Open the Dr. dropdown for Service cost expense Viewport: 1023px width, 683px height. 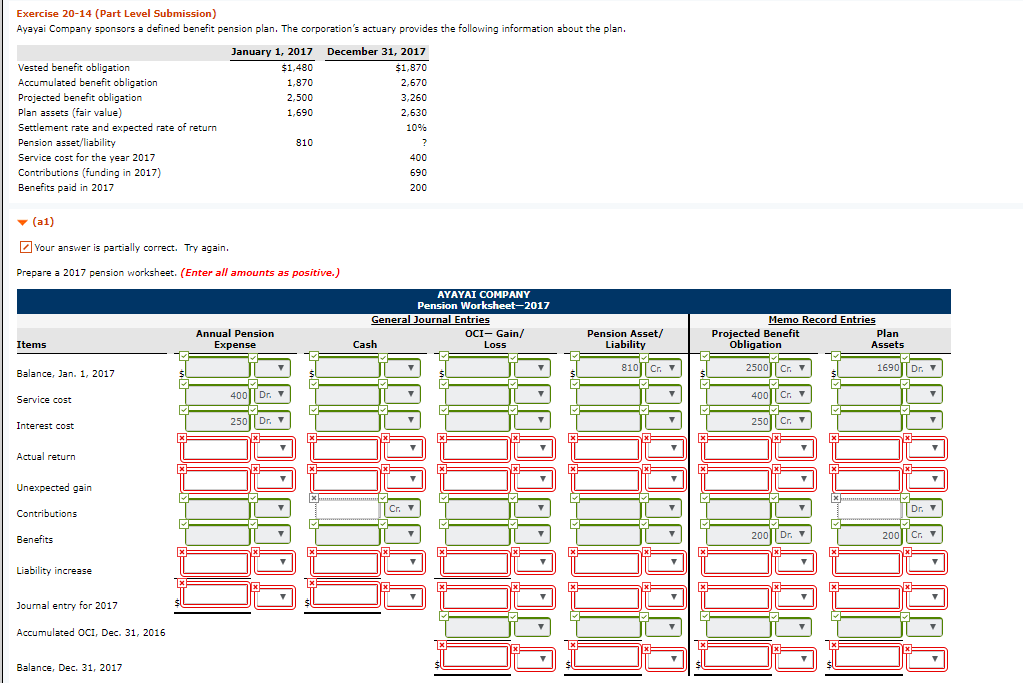coord(270,394)
